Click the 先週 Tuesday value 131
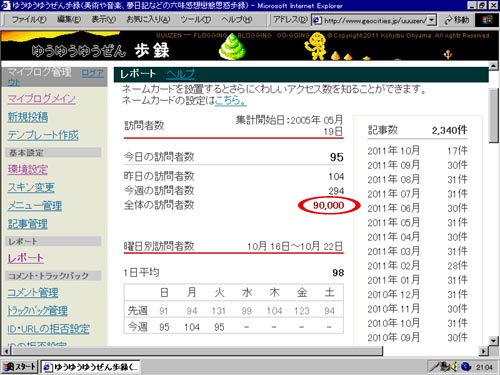This screenshot has width=500, height=375. click(219, 311)
